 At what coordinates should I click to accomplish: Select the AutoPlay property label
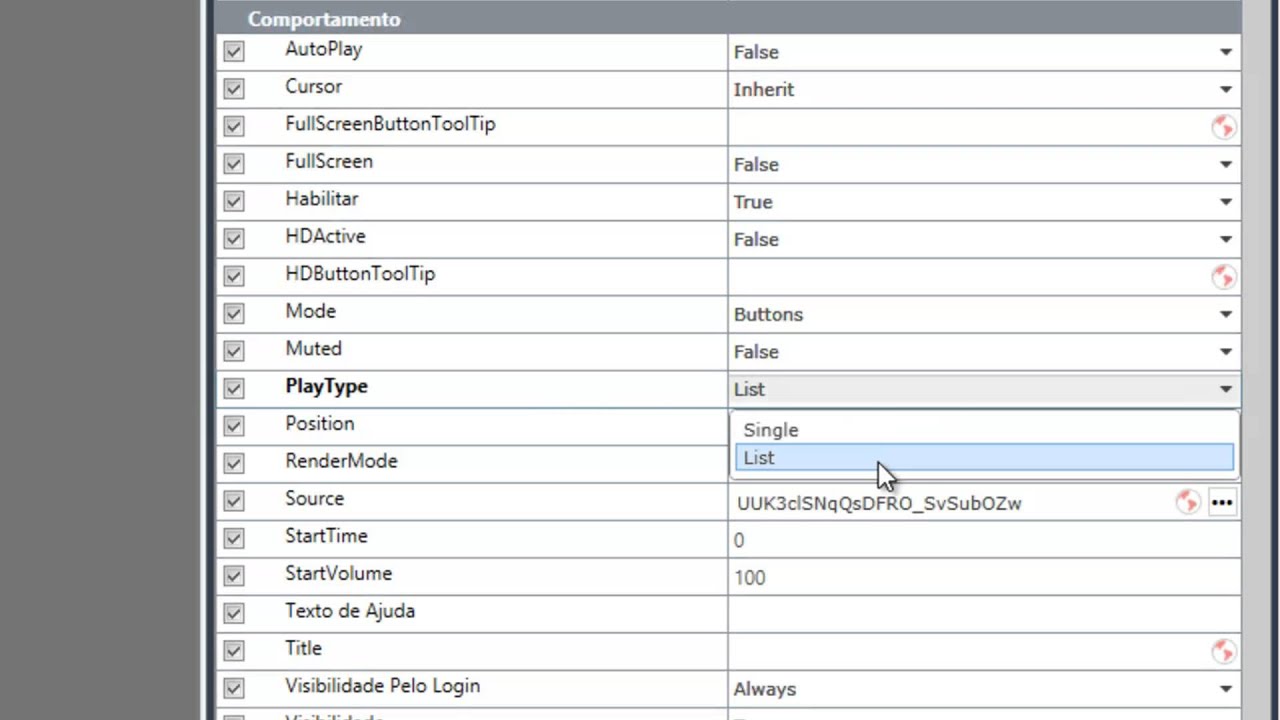click(323, 49)
